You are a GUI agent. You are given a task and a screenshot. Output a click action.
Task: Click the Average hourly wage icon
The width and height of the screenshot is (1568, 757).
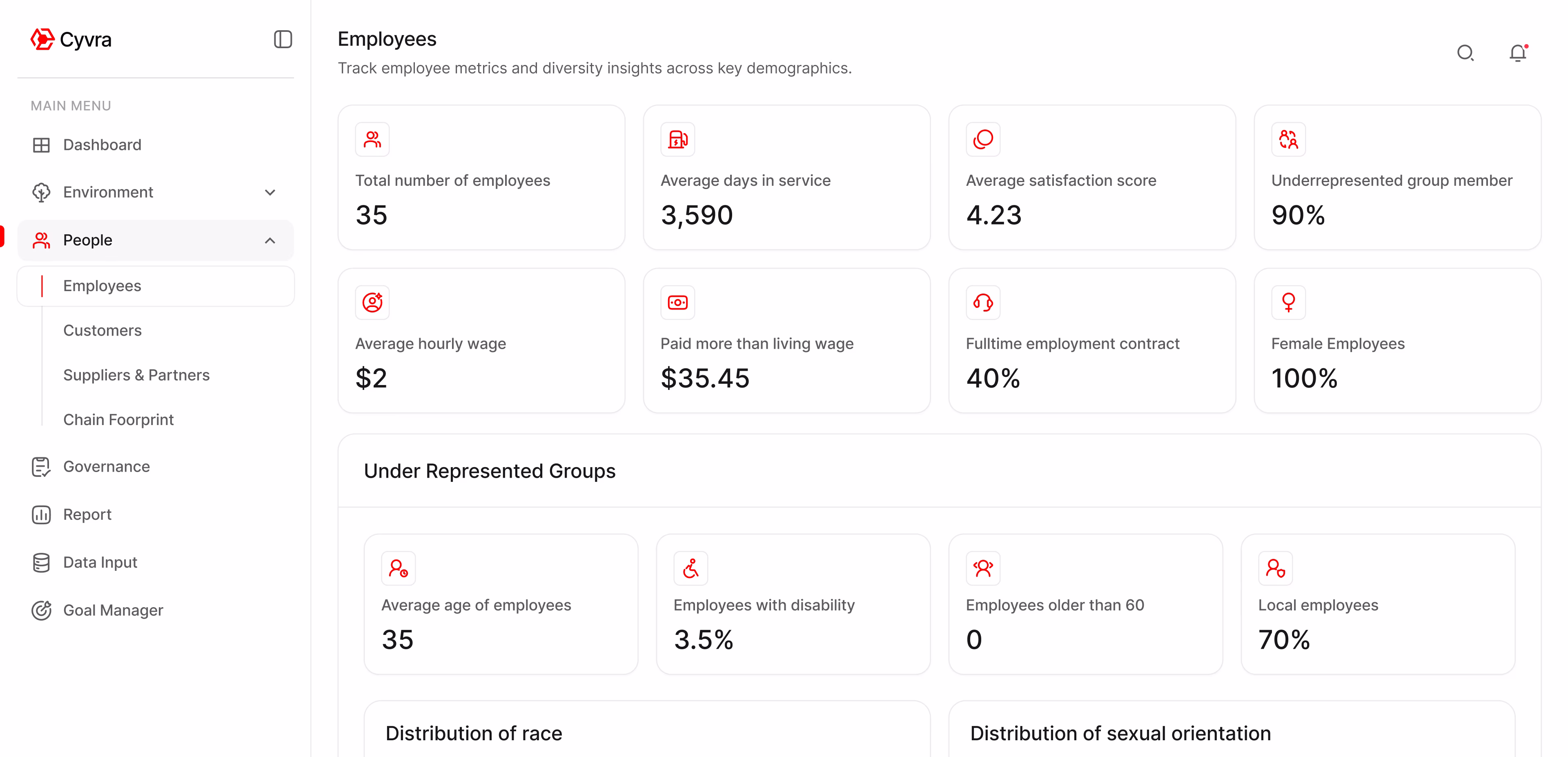(x=372, y=303)
